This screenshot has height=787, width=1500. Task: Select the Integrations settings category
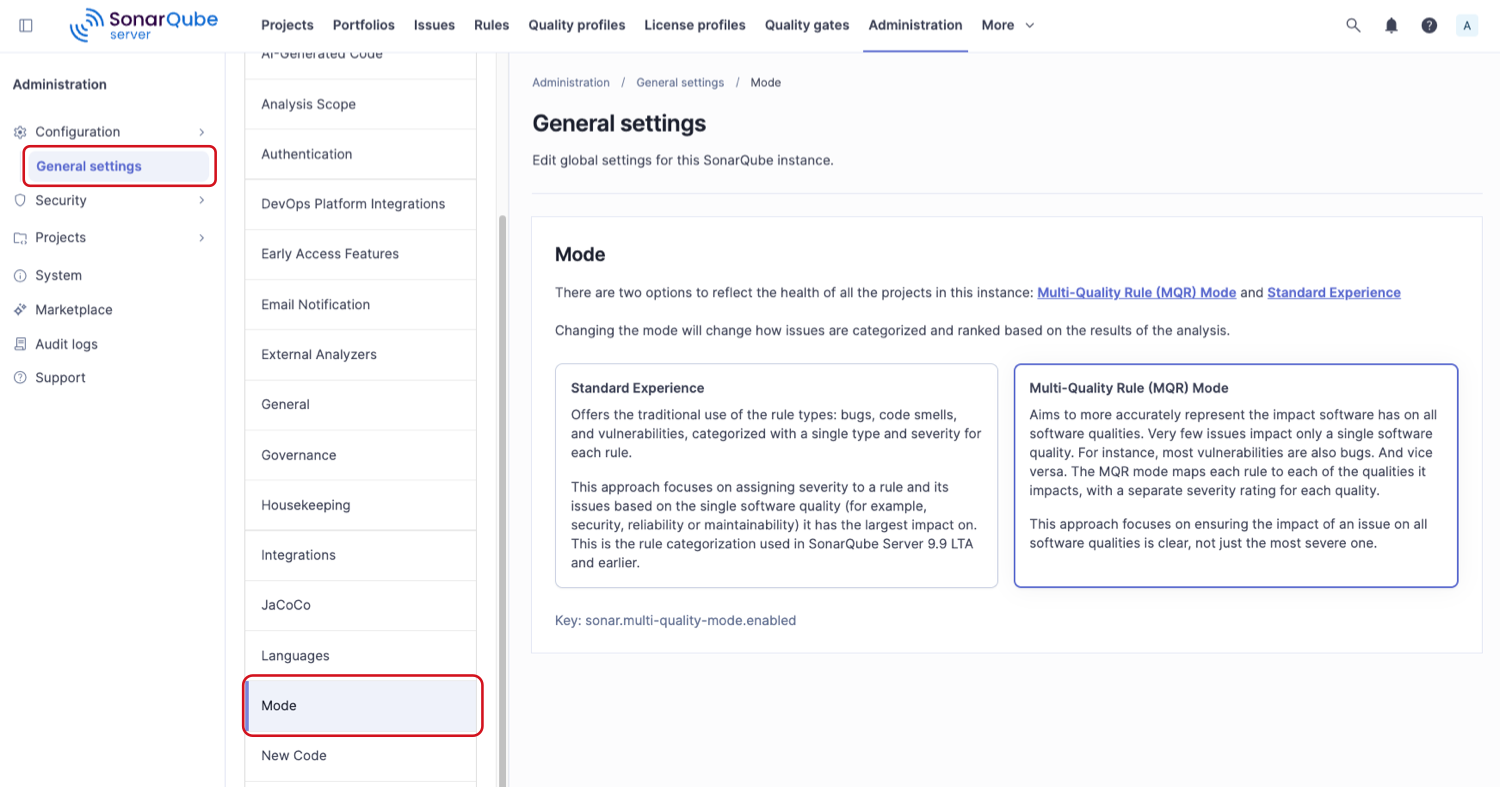coord(360,555)
